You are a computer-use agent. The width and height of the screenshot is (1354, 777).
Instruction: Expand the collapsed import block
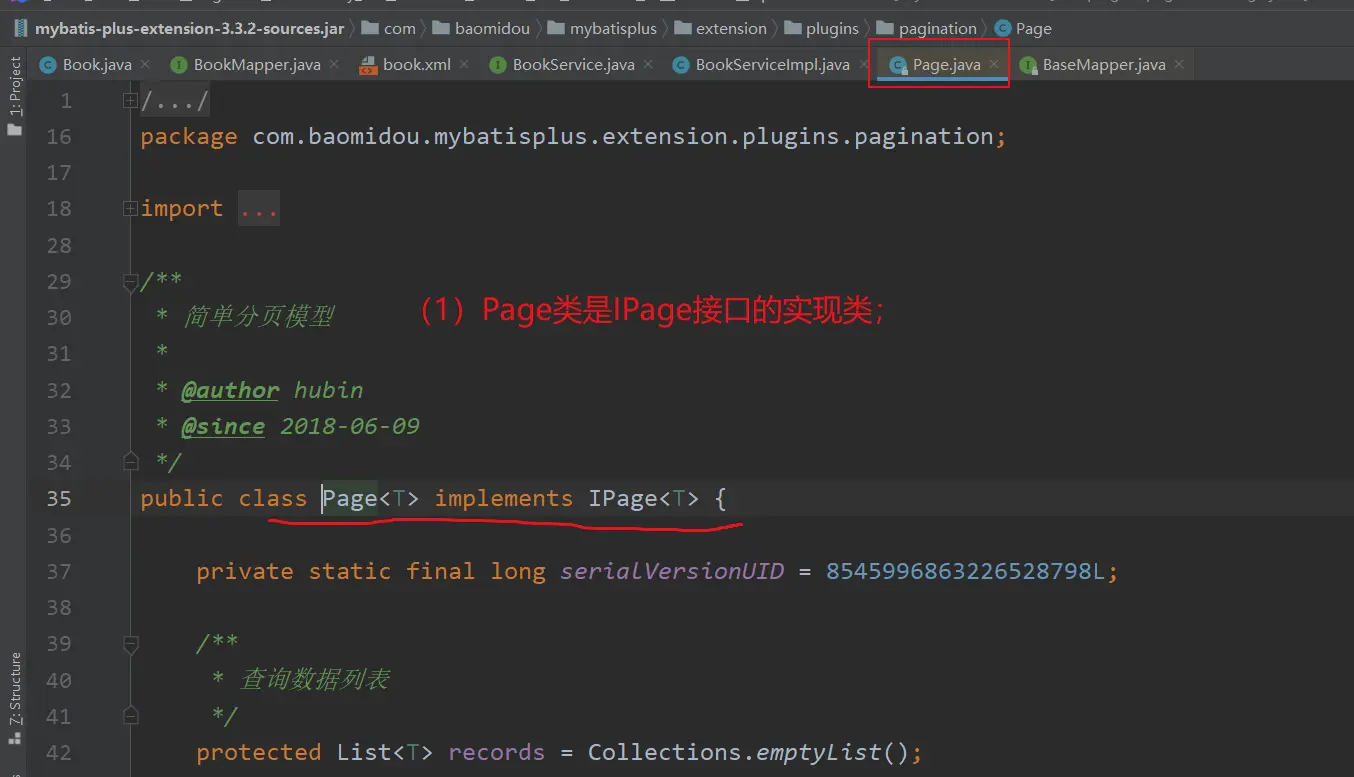[x=129, y=208]
